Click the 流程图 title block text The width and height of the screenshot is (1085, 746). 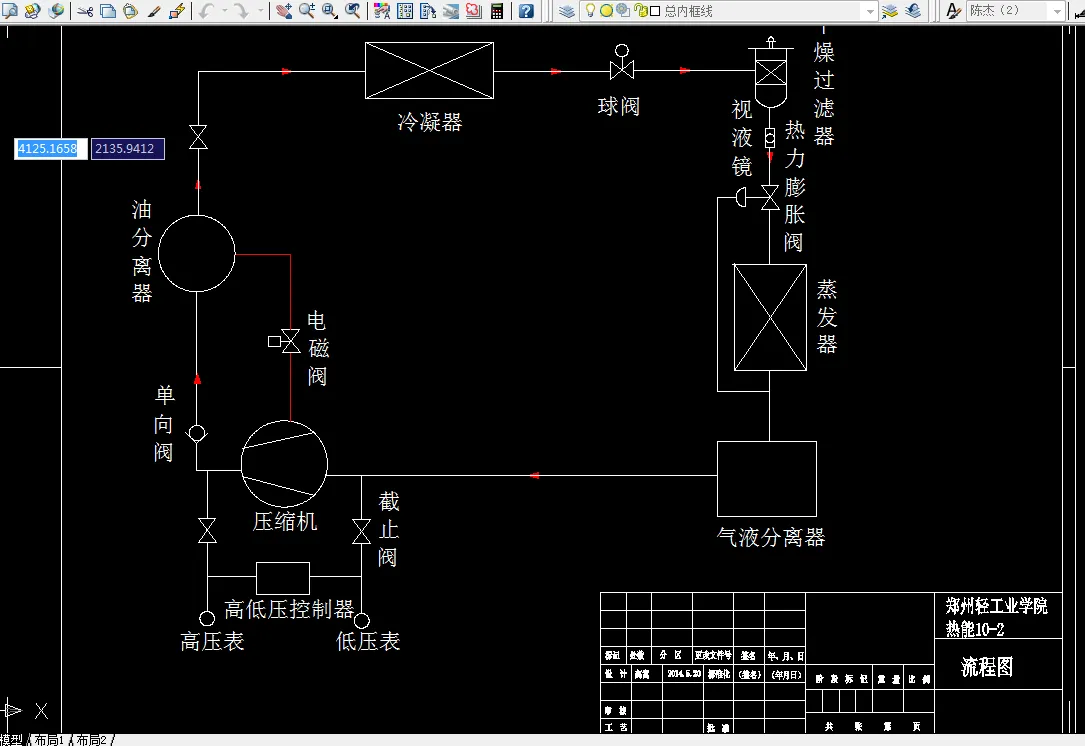point(987,667)
